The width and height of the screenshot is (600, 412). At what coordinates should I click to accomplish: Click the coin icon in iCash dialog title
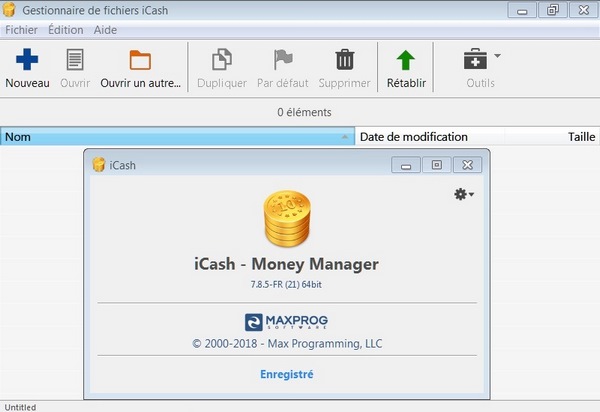click(x=99, y=165)
